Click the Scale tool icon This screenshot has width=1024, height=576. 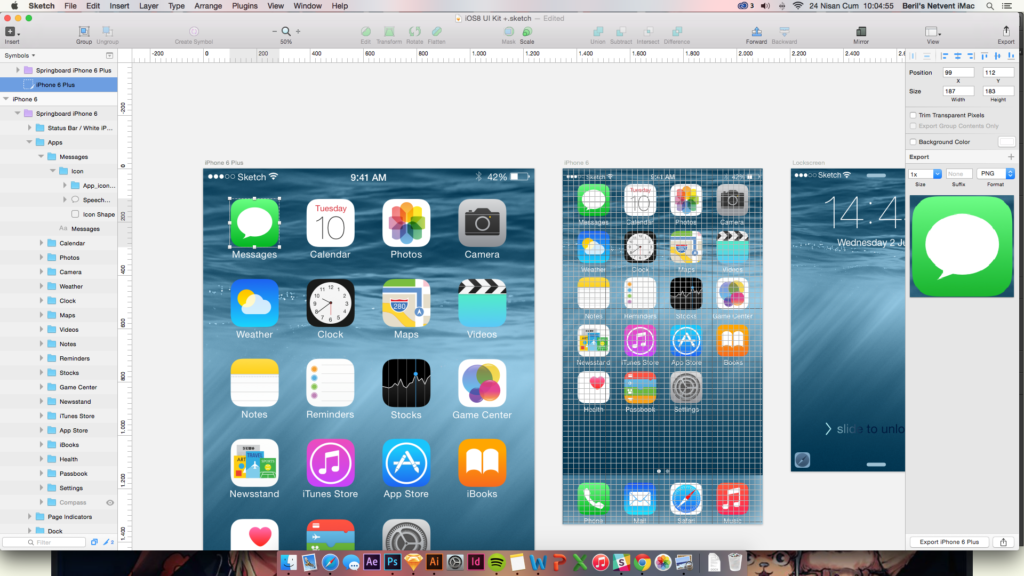tap(526, 32)
